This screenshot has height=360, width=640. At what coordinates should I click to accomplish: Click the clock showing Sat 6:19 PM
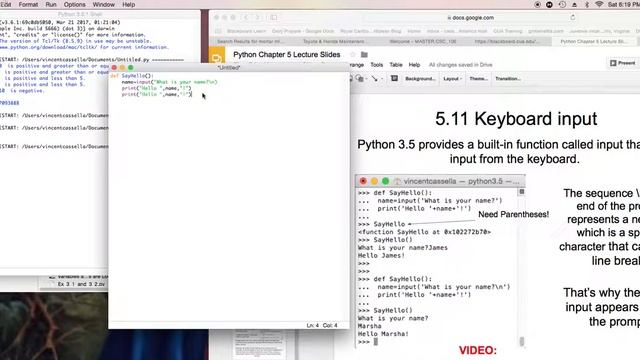pyautogui.click(x=624, y=4)
